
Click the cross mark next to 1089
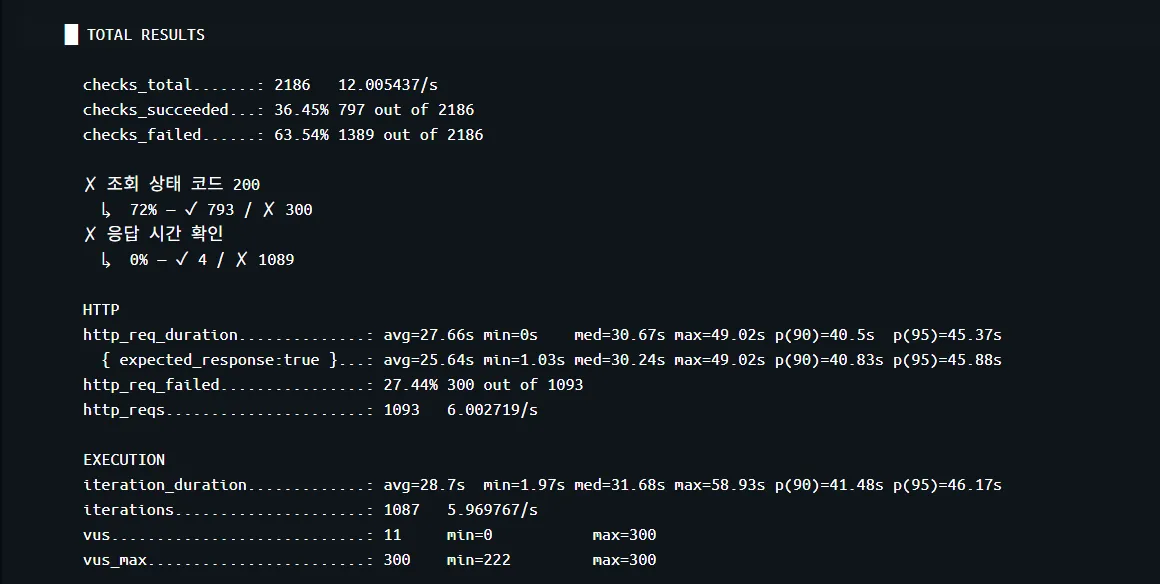tap(242, 260)
